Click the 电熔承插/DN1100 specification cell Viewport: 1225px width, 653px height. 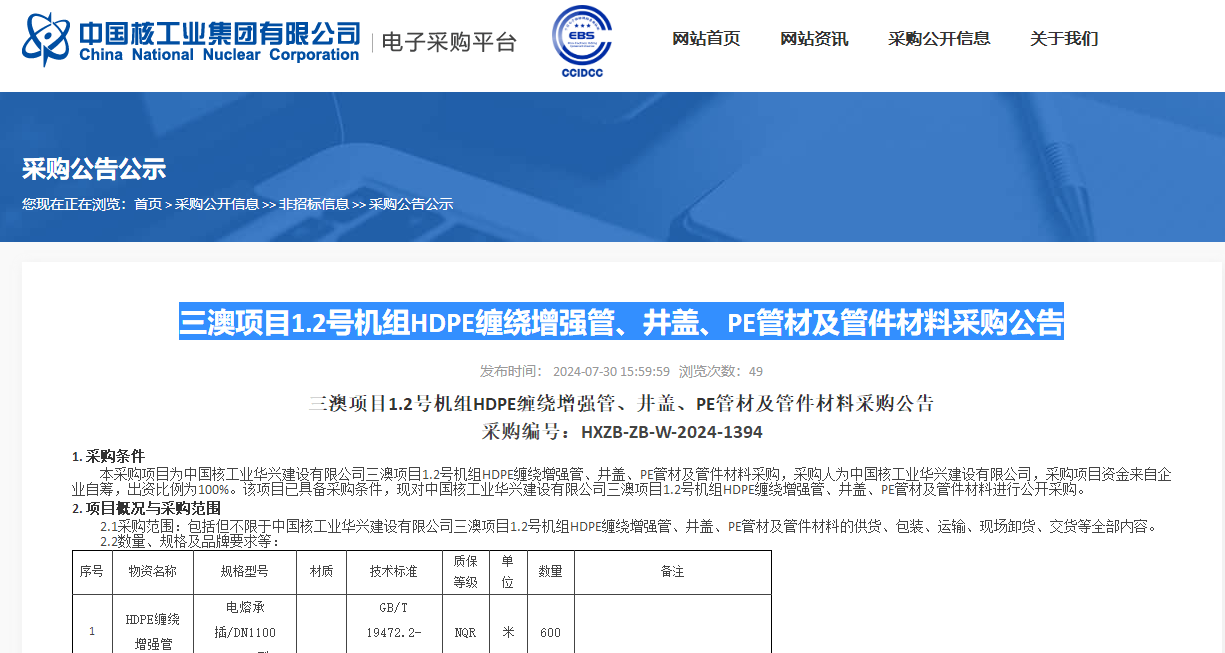point(245,625)
